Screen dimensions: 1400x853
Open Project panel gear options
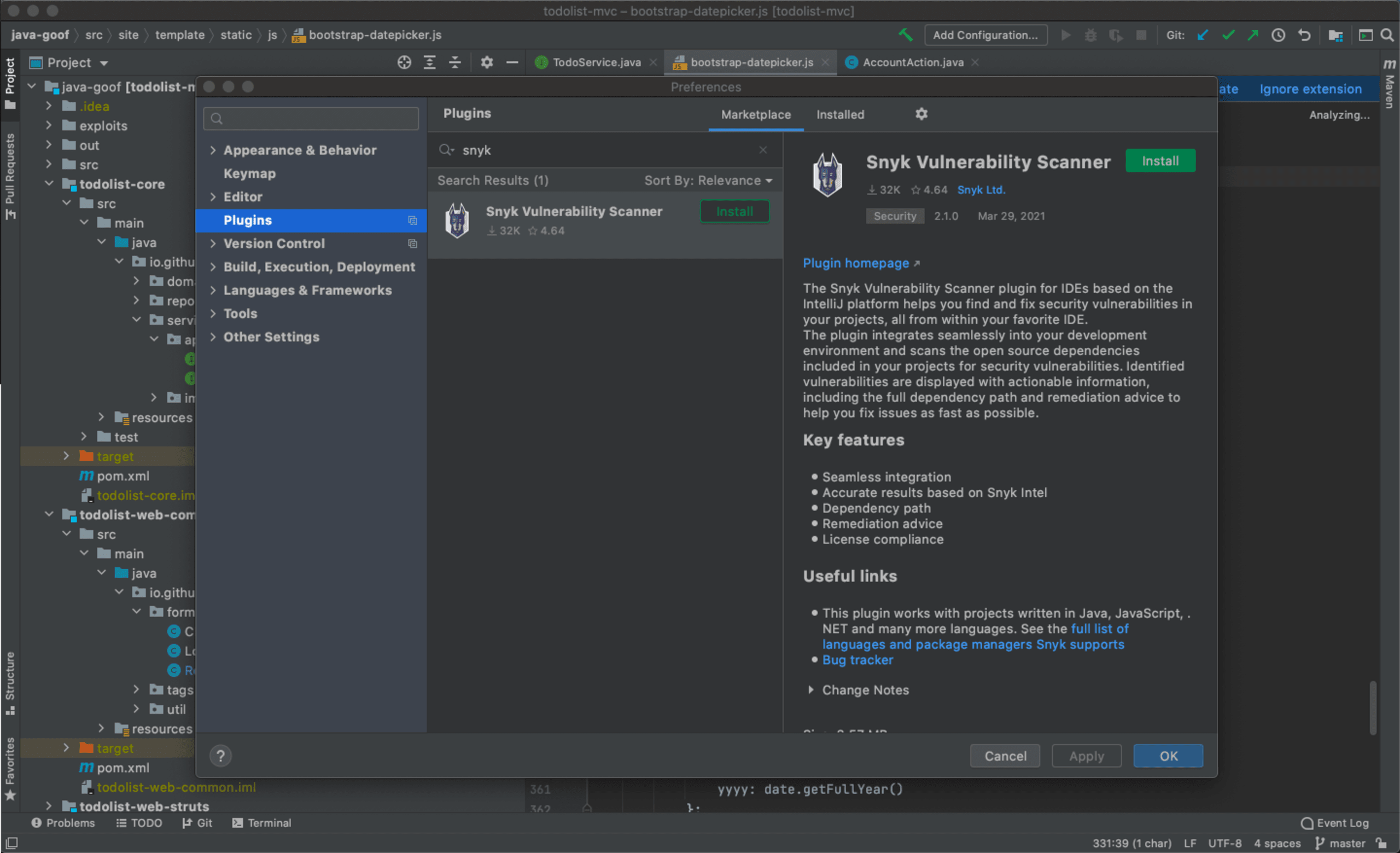coord(487,62)
